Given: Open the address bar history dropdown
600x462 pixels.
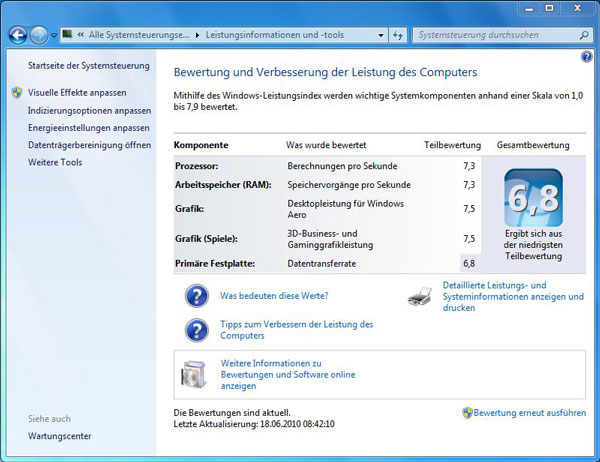Looking at the screenshot, I should 381,35.
